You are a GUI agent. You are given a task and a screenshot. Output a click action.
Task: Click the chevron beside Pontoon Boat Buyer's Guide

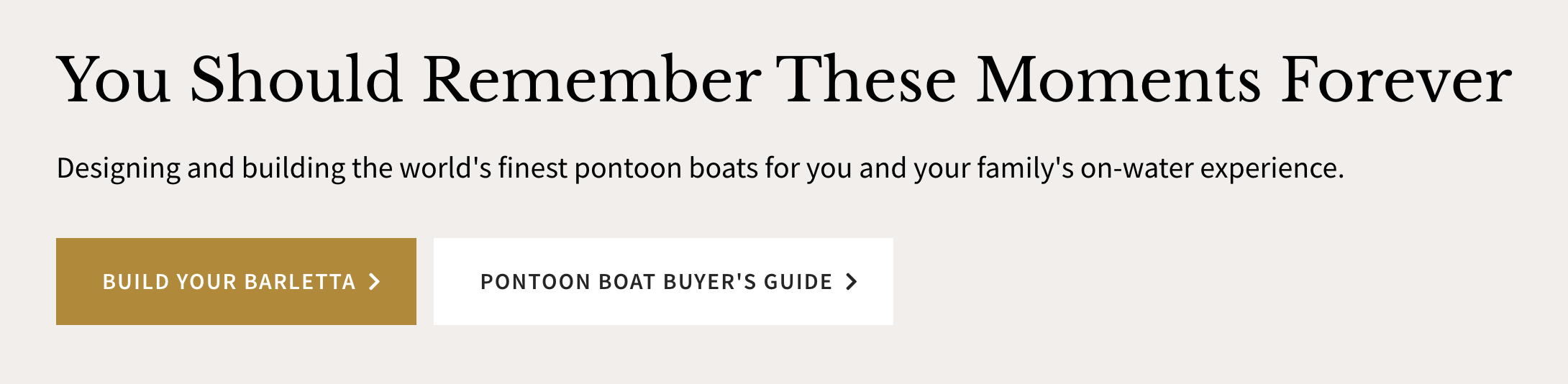point(852,282)
